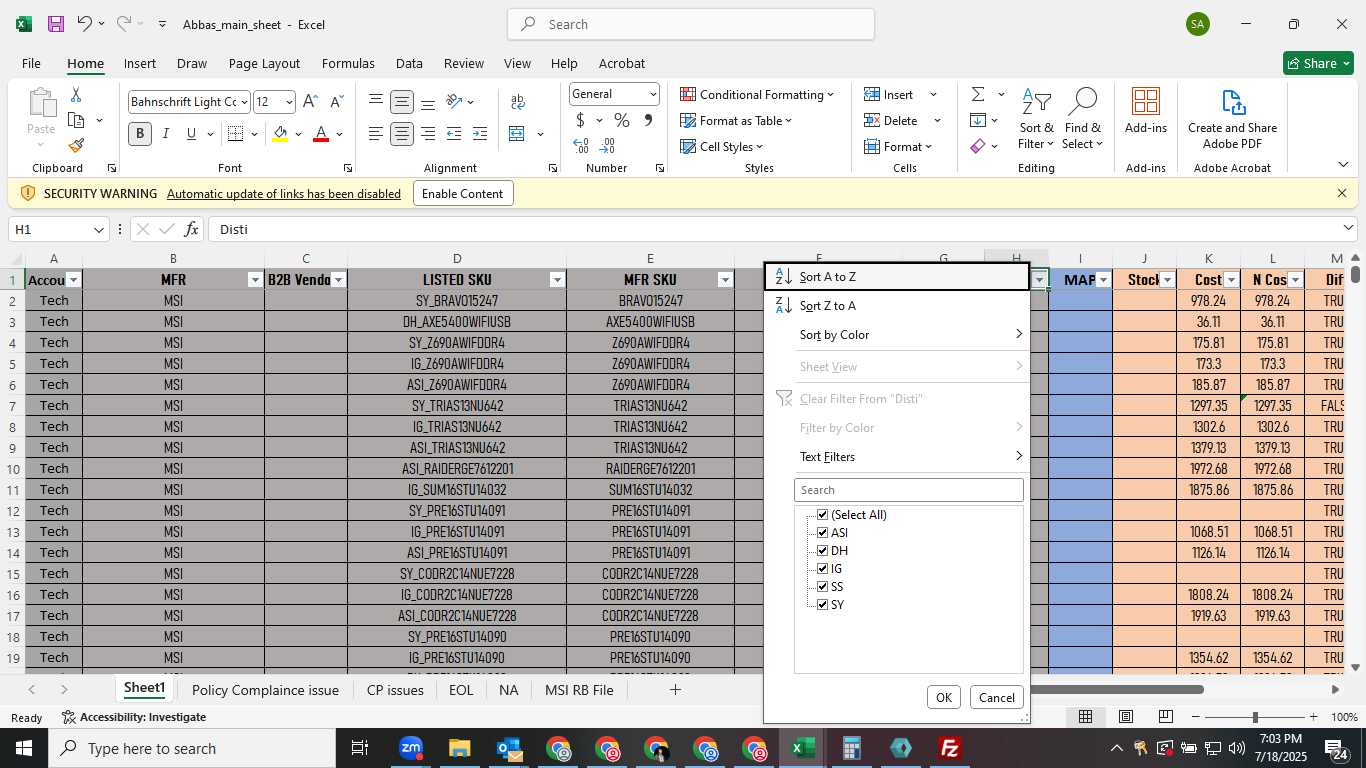Expand Text Filters submenu
The width and height of the screenshot is (1366, 768).
(897, 457)
